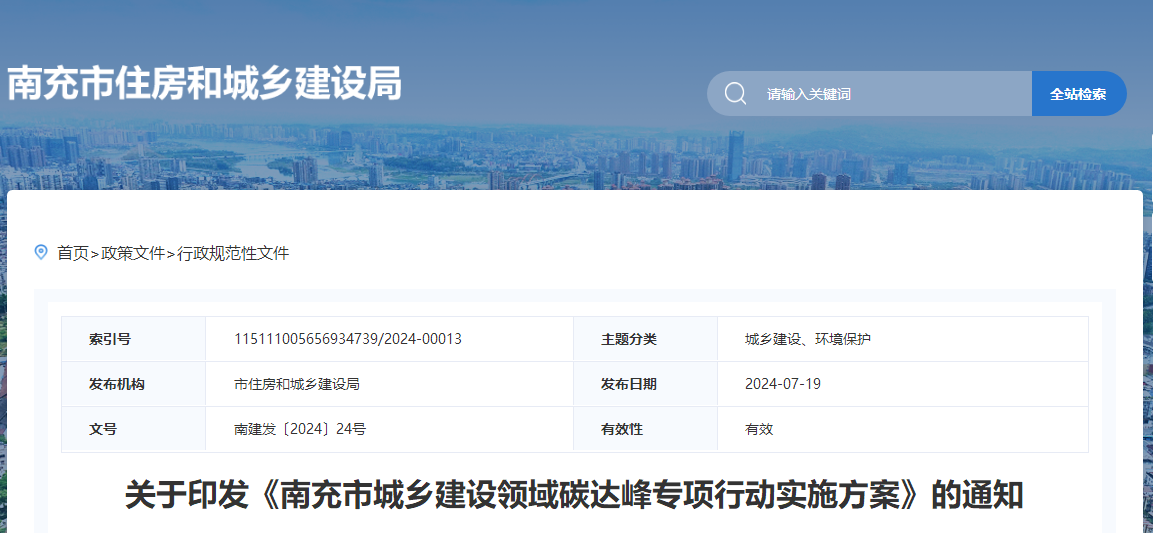Click the 文号 label cell
This screenshot has width=1153, height=533.
pyautogui.click(x=103, y=429)
